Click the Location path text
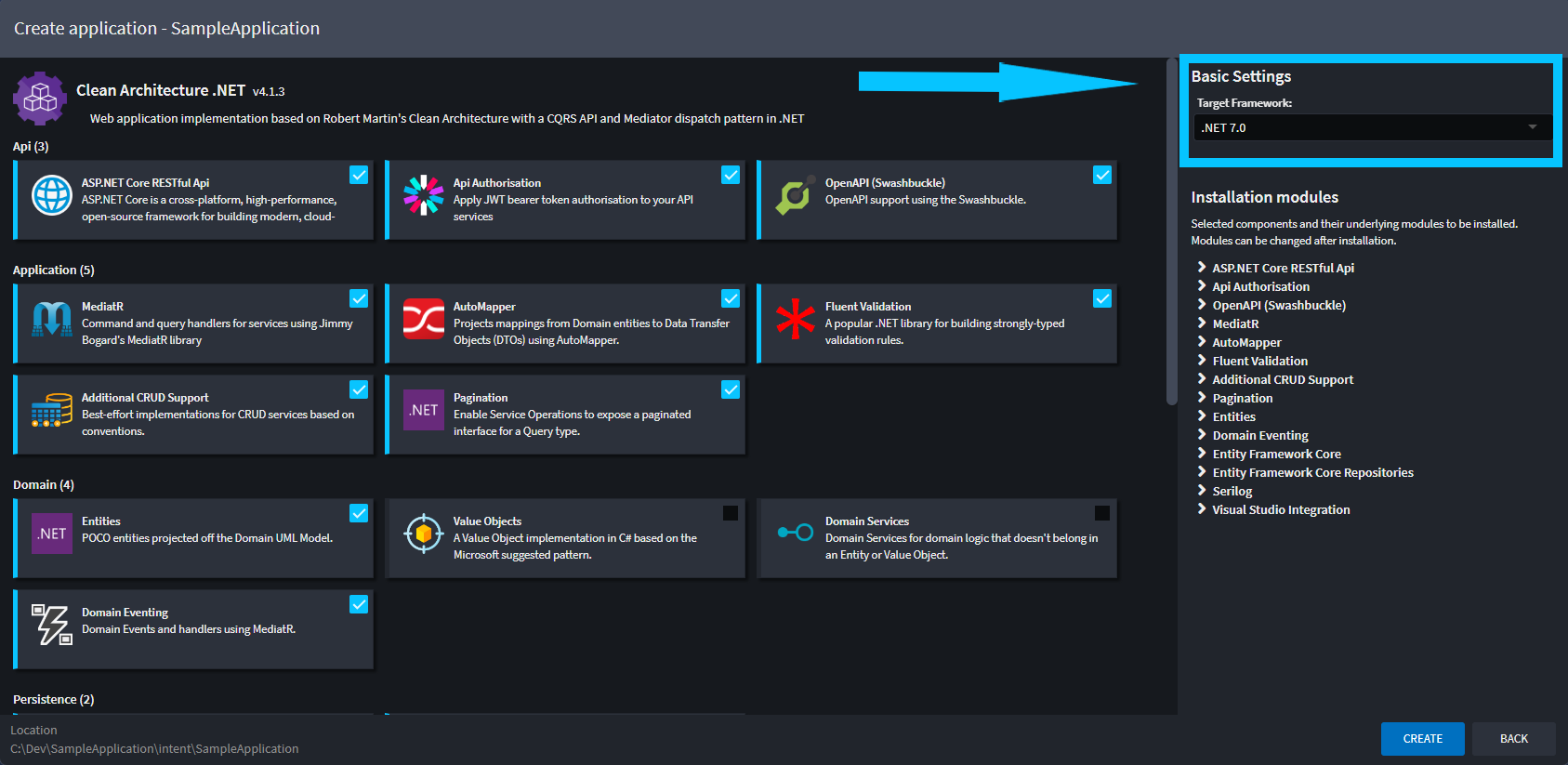Viewport: 1568px width, 765px height. pyautogui.click(x=154, y=748)
